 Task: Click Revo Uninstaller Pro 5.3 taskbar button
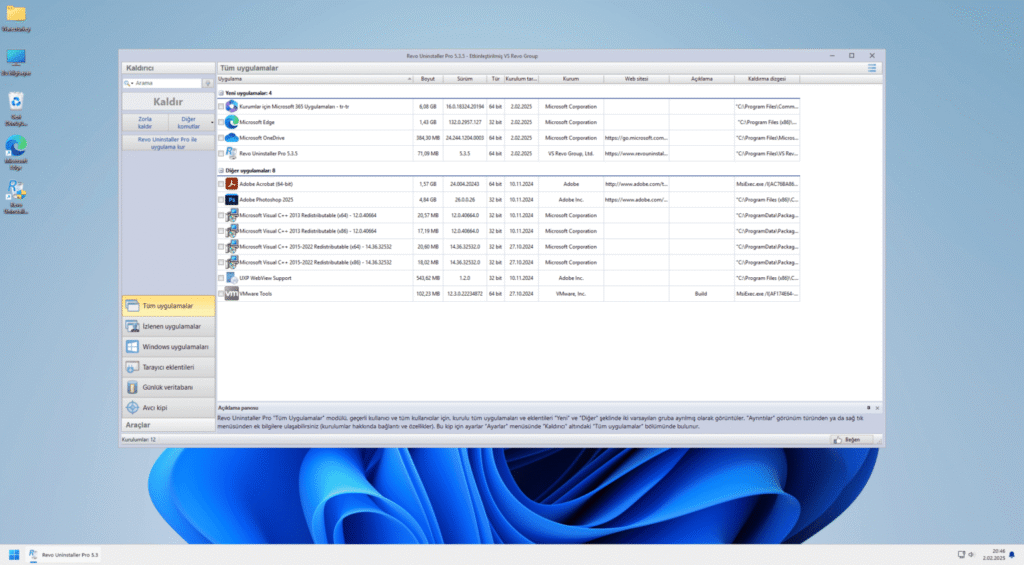[x=63, y=555]
